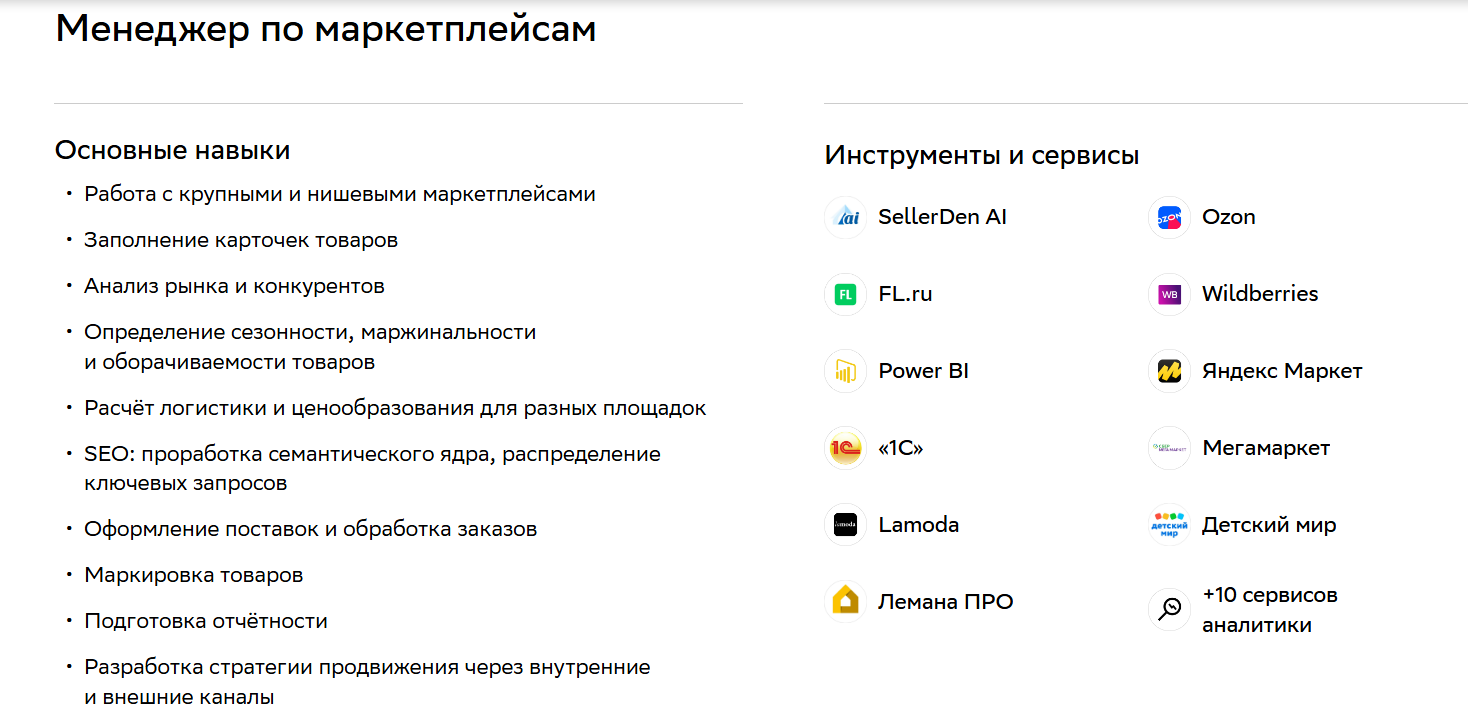Click "Определение сезонности, маржинальности" list item
The image size is (1468, 715).
(310, 347)
